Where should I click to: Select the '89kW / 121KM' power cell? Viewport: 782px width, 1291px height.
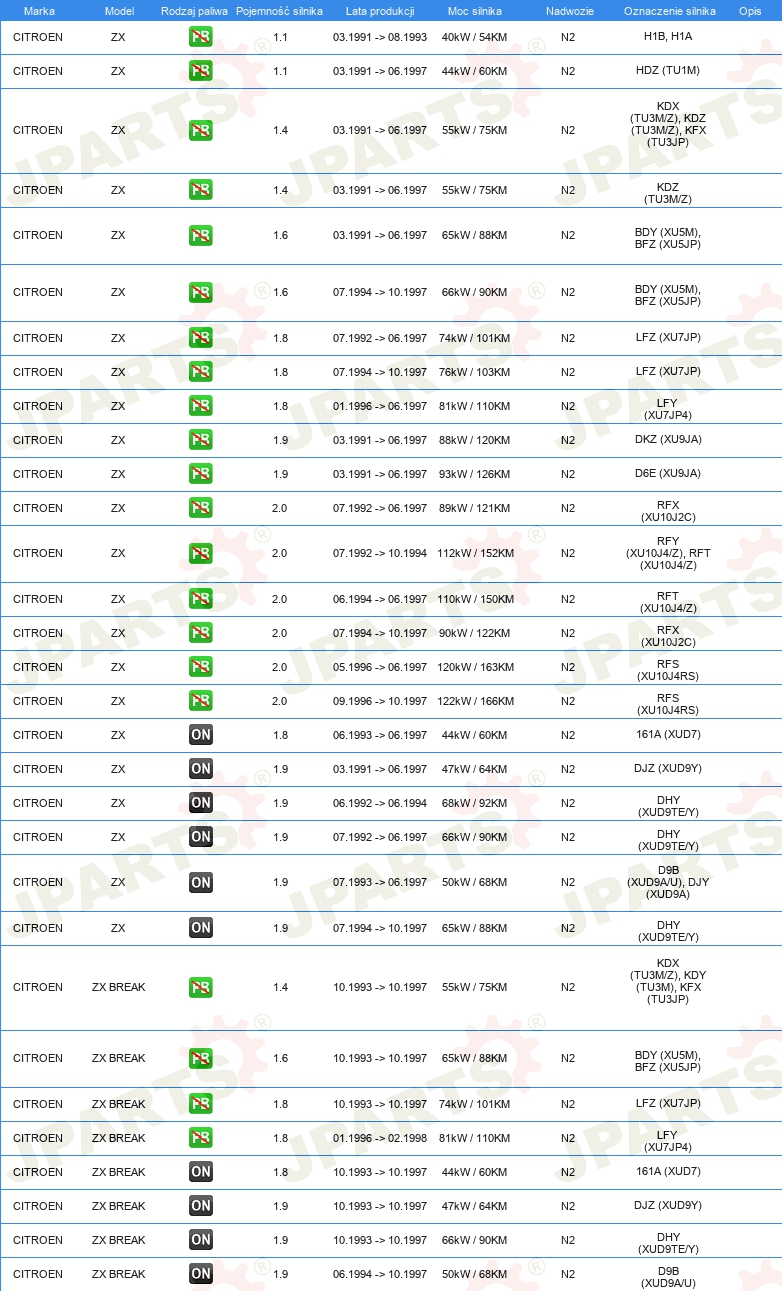[475, 508]
